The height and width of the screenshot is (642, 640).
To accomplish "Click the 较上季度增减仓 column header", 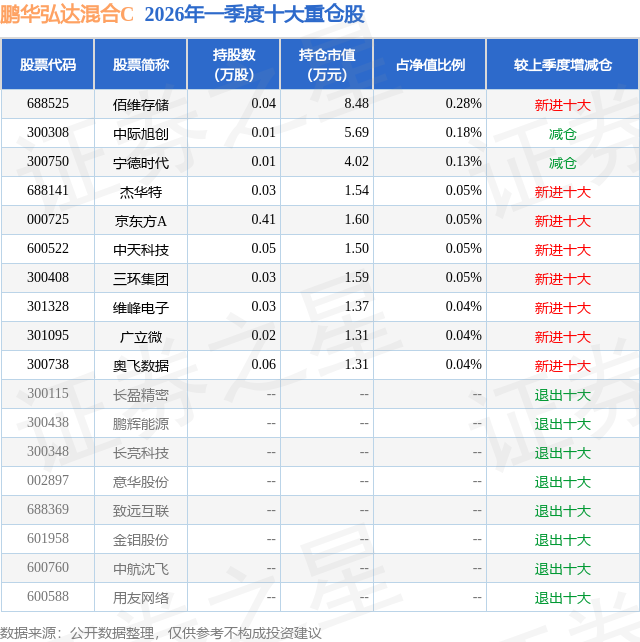I will (563, 65).
